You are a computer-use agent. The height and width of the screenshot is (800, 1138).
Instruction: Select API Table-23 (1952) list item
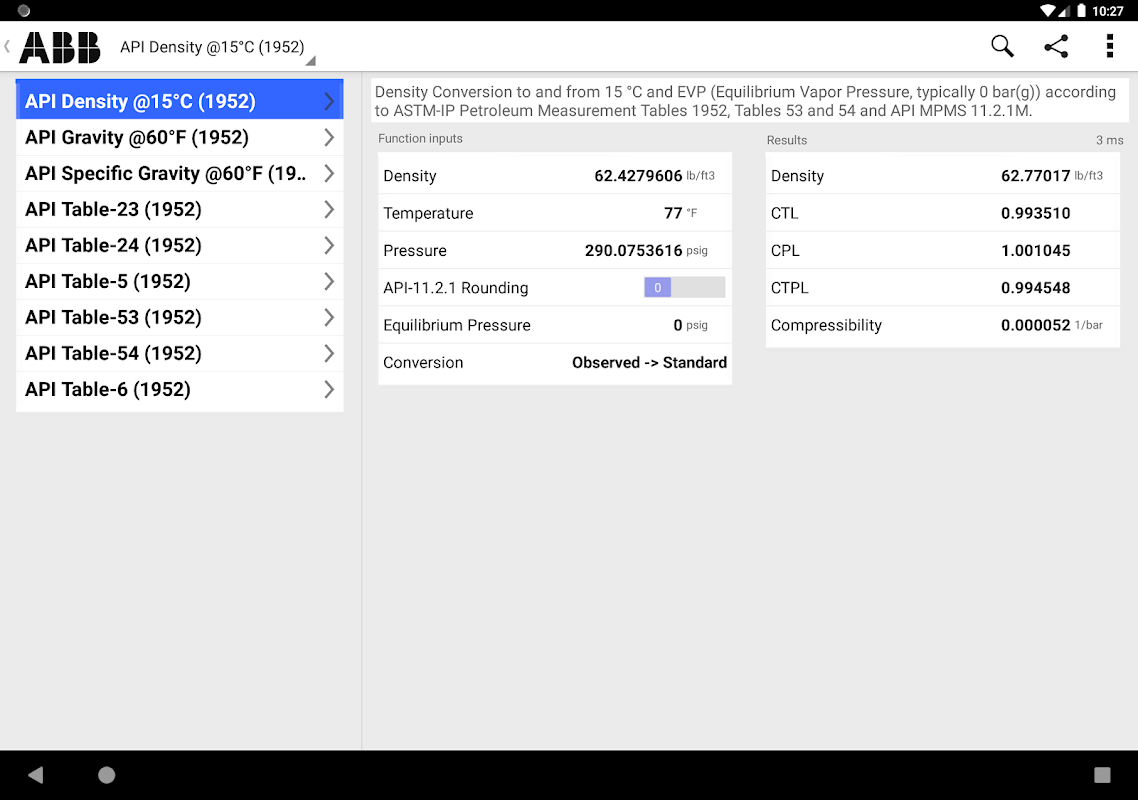coord(179,210)
